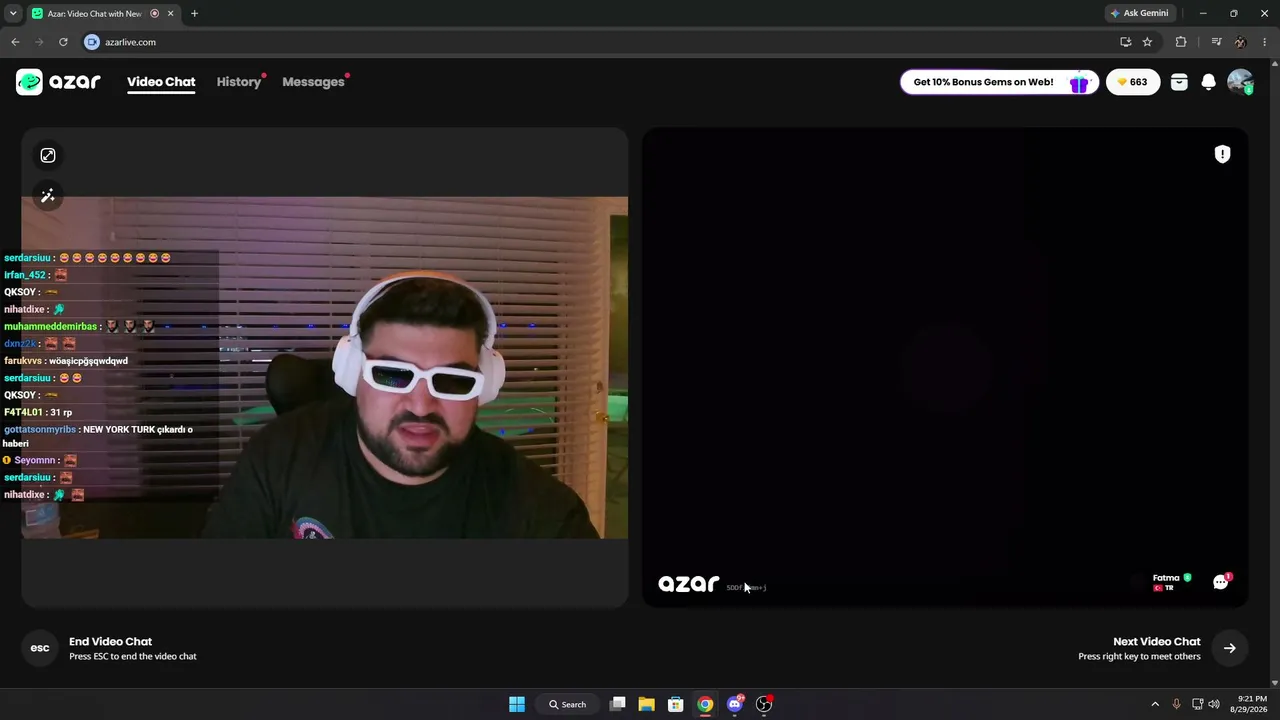Click the partner name Fatma

[1166, 578]
